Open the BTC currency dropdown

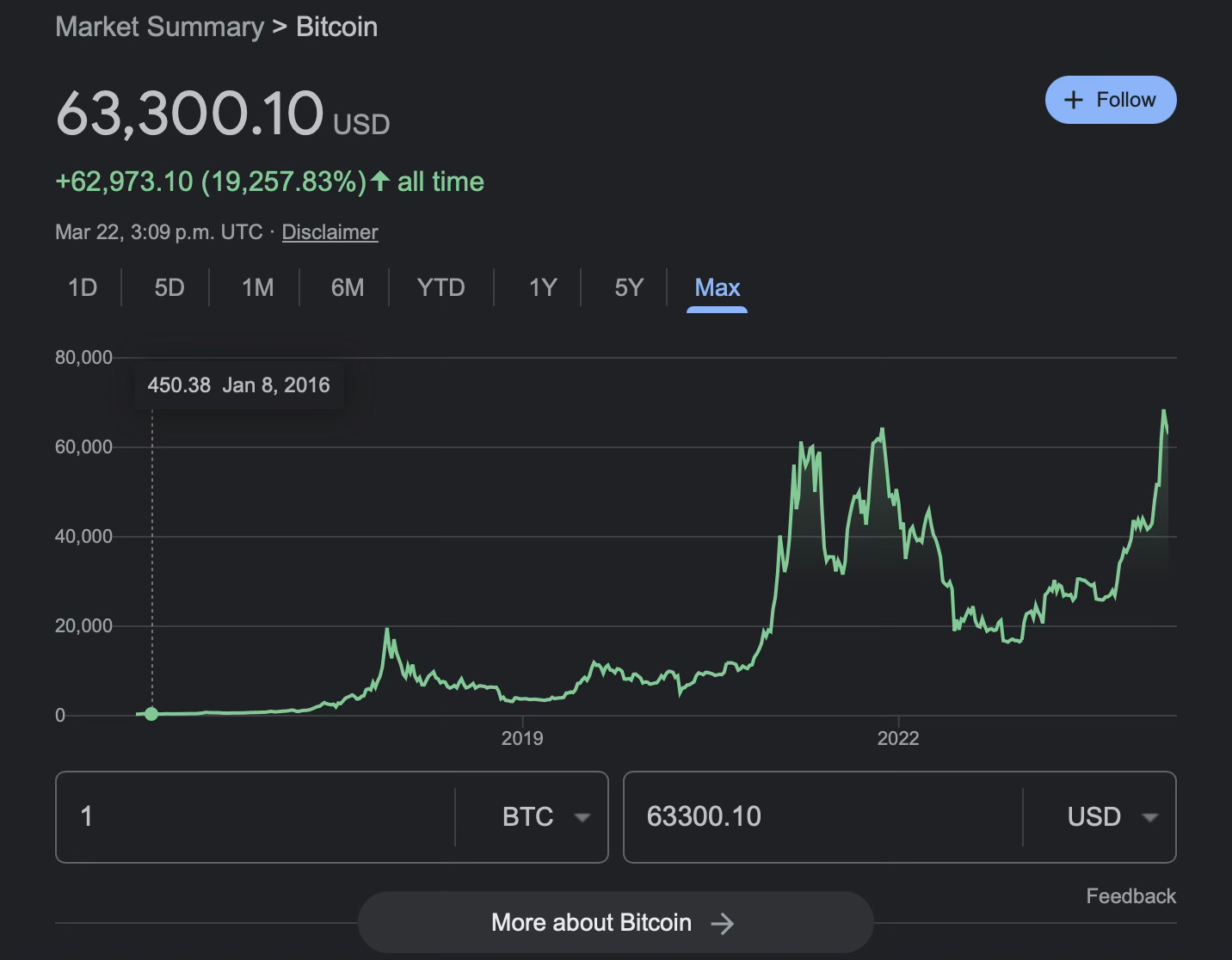546,816
